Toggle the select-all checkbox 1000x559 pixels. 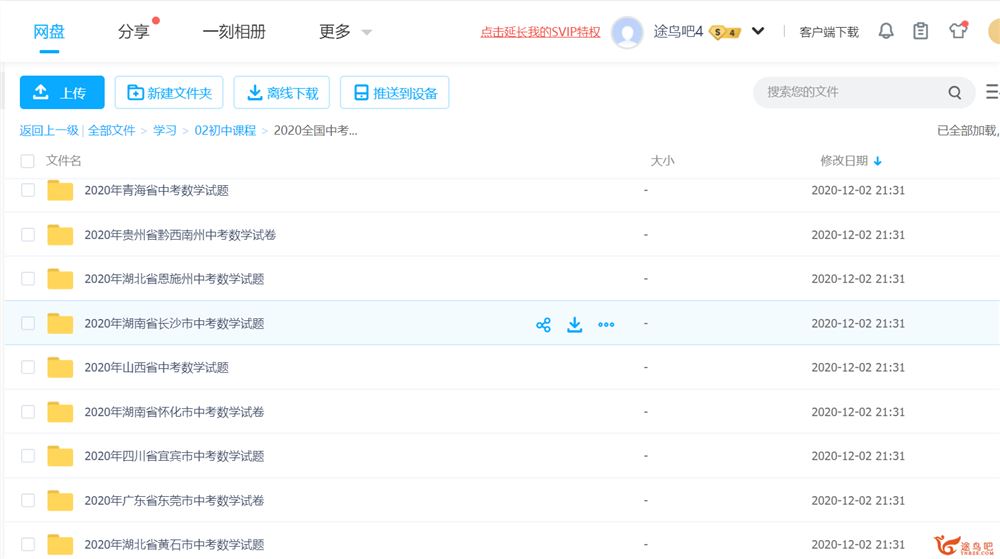point(27,161)
